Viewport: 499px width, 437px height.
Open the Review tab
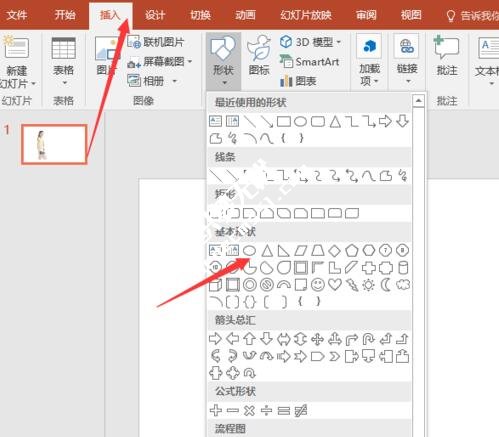(x=366, y=15)
